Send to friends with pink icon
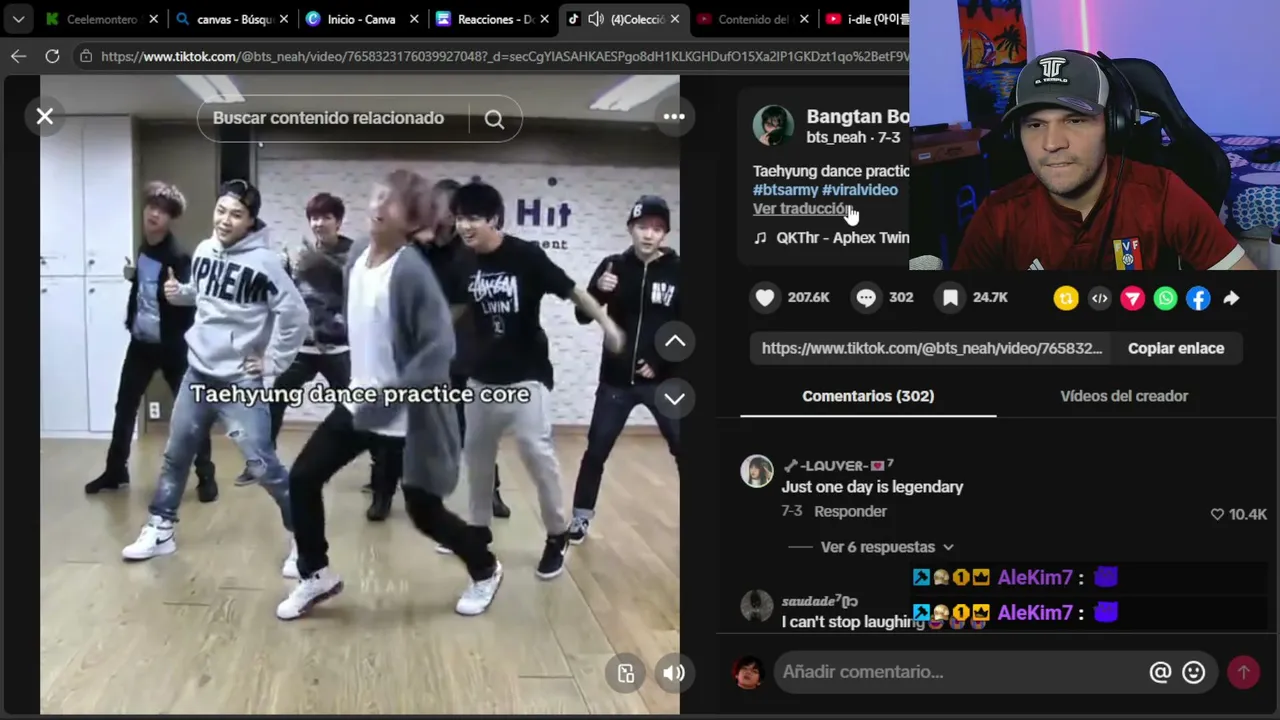The height and width of the screenshot is (720, 1280). coord(1132,298)
